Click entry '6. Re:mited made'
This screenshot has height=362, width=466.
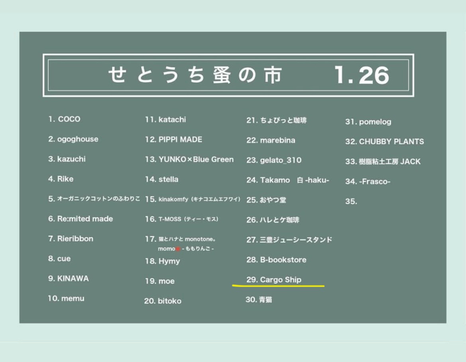coord(81,219)
